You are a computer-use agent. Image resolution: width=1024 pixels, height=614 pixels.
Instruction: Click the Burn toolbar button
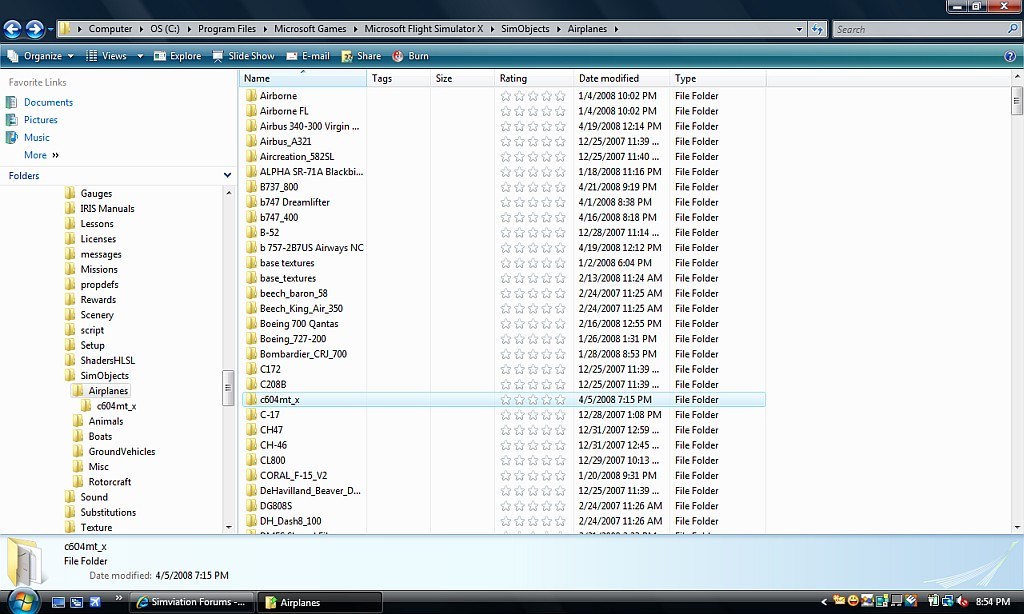410,56
